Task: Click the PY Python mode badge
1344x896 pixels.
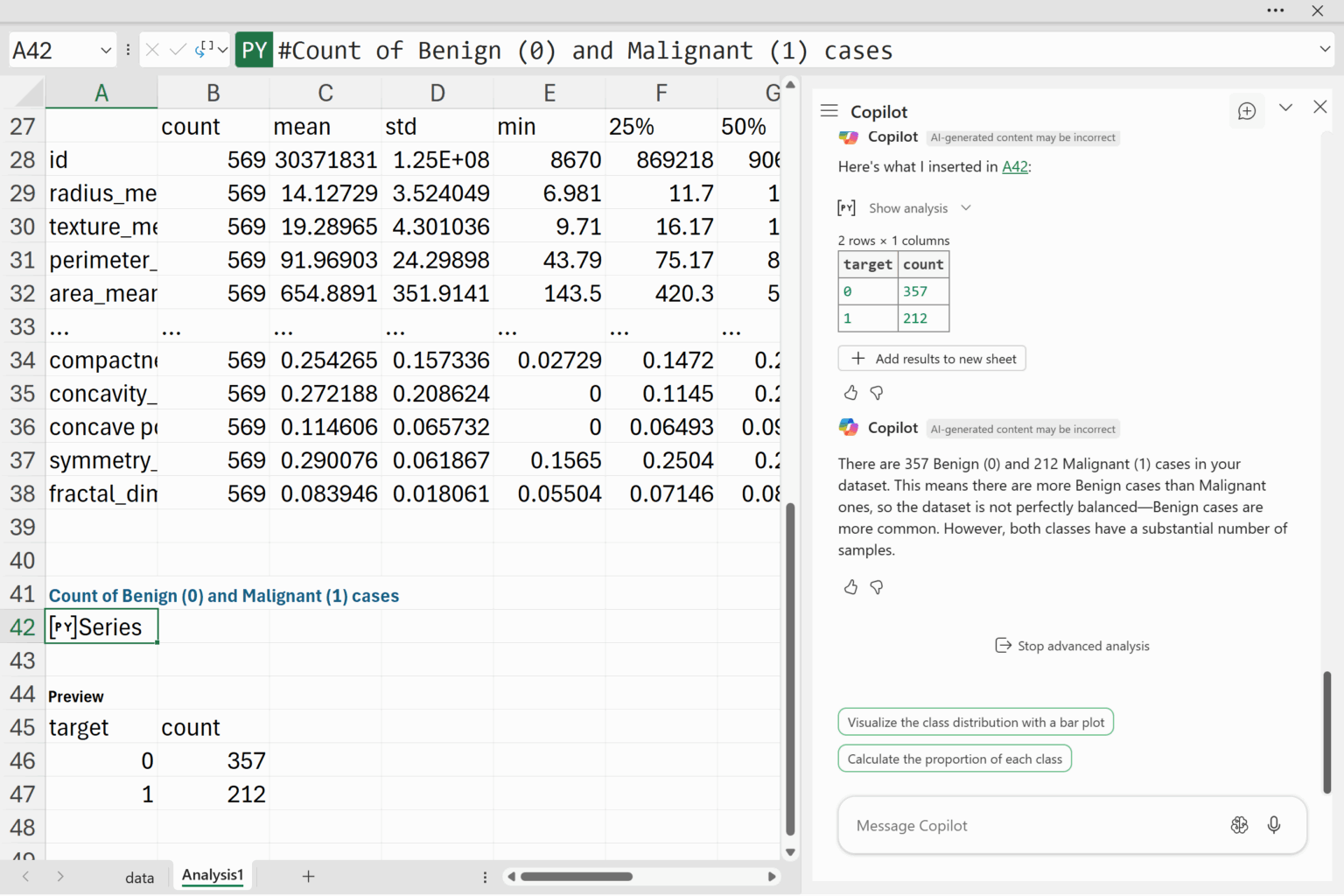Action: click(x=254, y=50)
